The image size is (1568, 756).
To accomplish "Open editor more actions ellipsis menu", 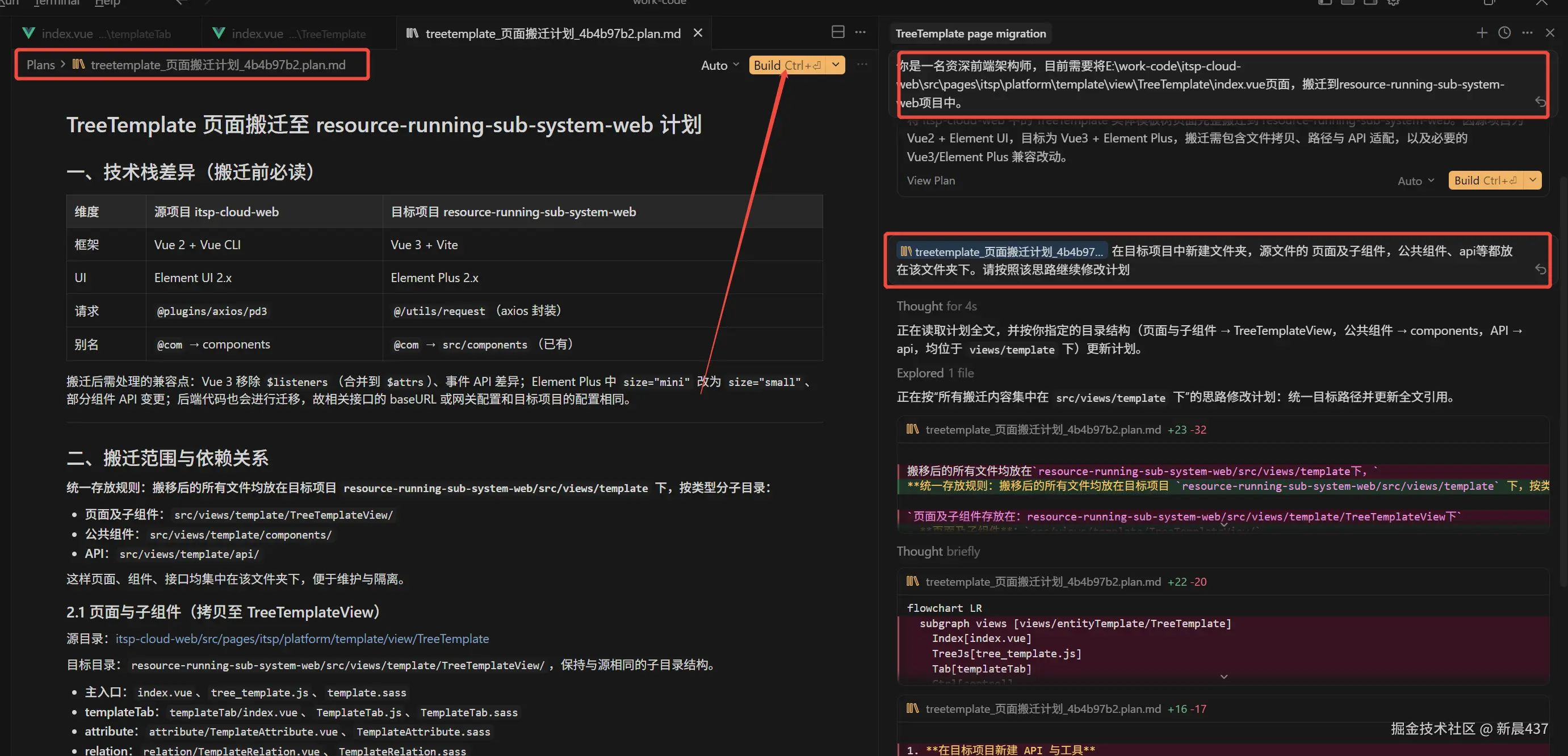I will coord(860,32).
